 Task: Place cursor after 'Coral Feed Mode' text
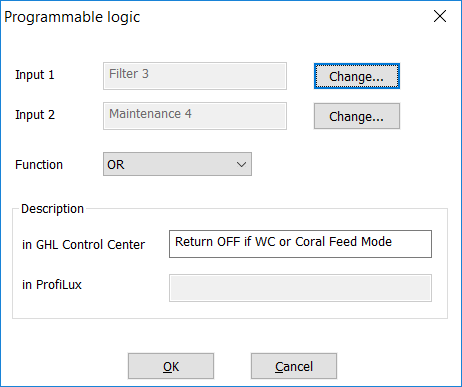[393, 242]
